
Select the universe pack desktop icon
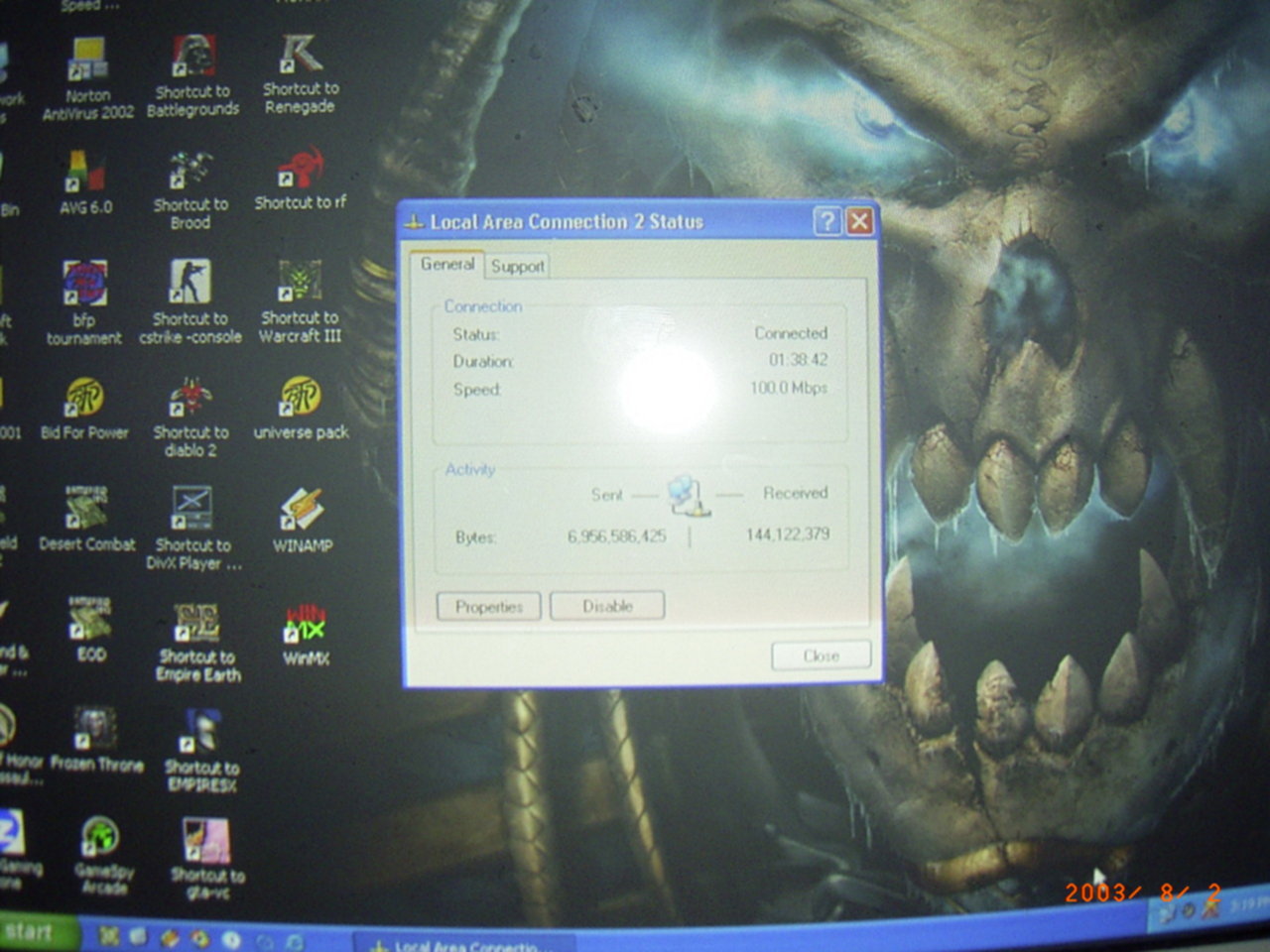pyautogui.click(x=301, y=408)
